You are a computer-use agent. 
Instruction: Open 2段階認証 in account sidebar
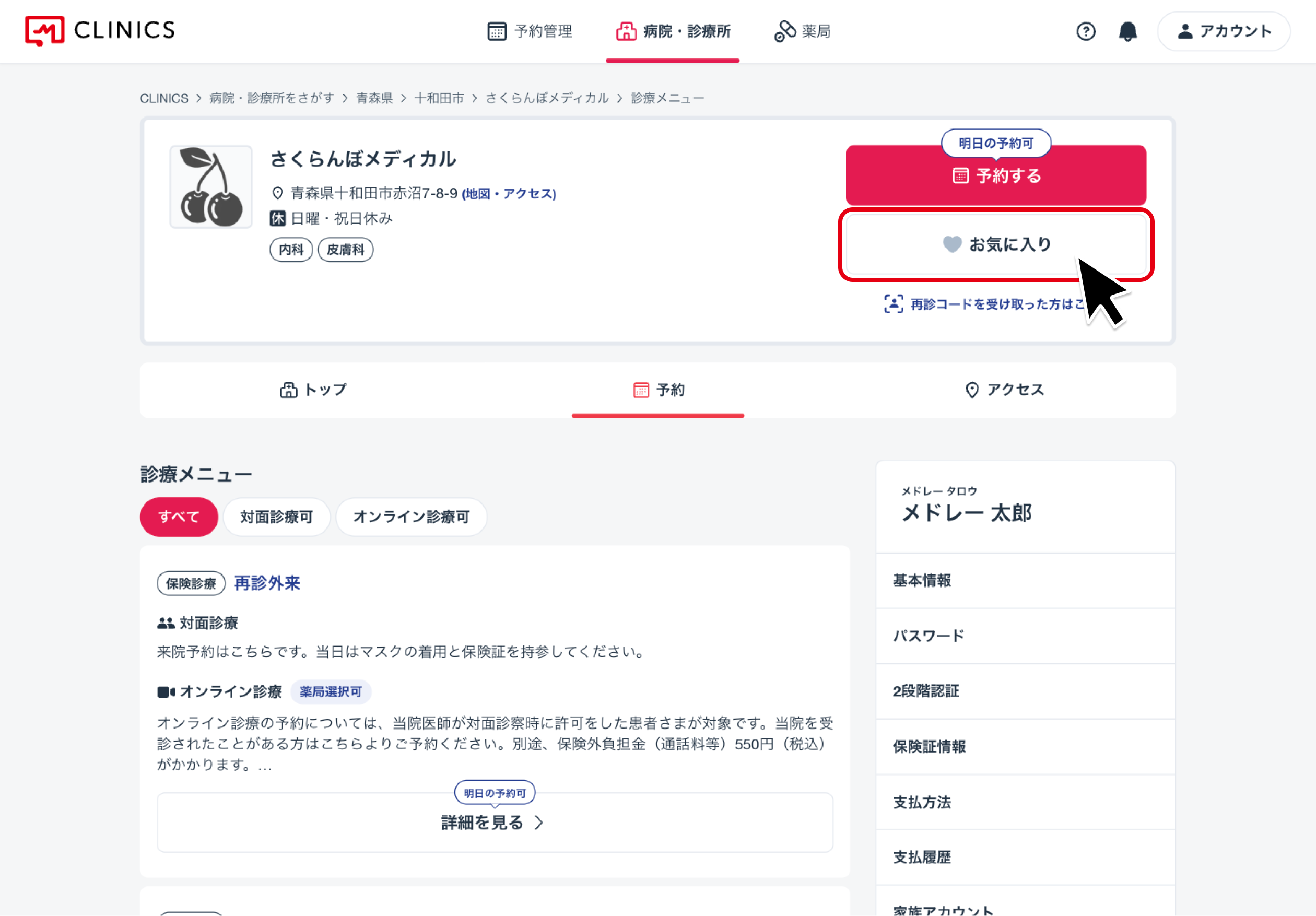[x=1026, y=691]
